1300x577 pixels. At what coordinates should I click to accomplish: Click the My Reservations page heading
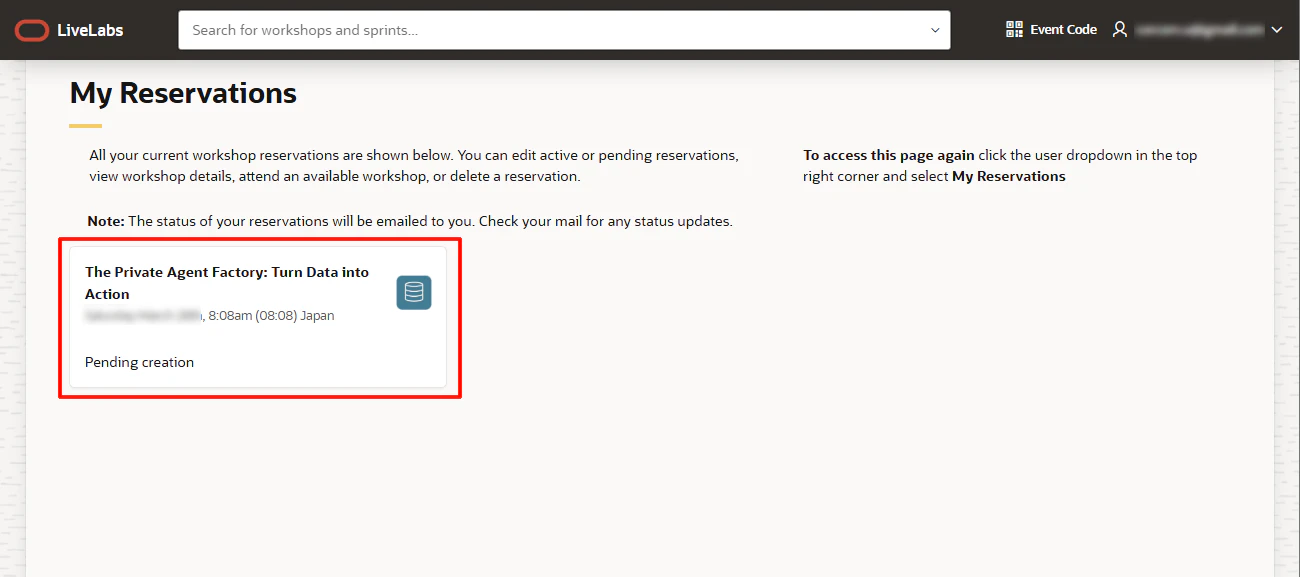[183, 93]
